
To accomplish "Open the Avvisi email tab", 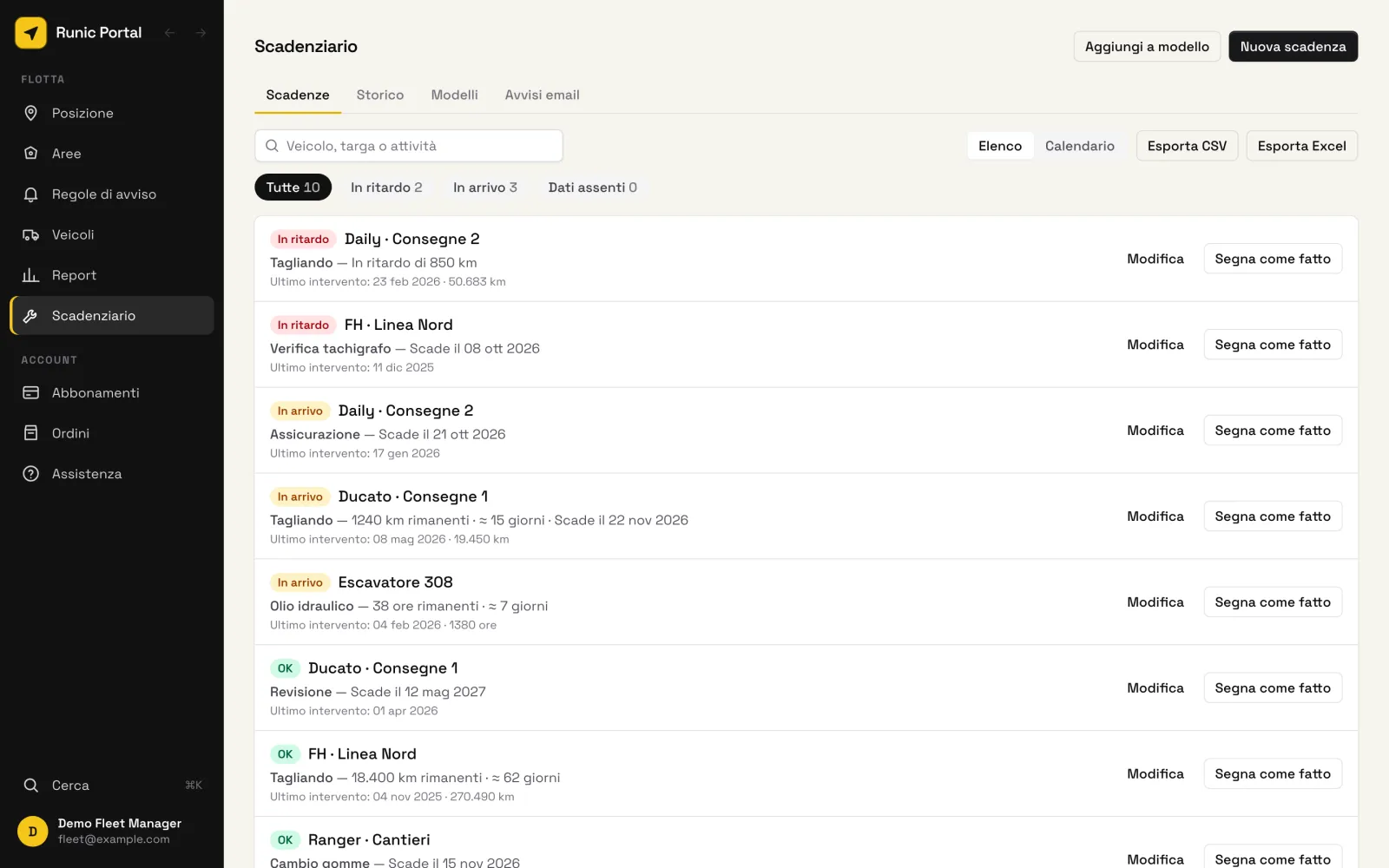I will click(x=543, y=95).
